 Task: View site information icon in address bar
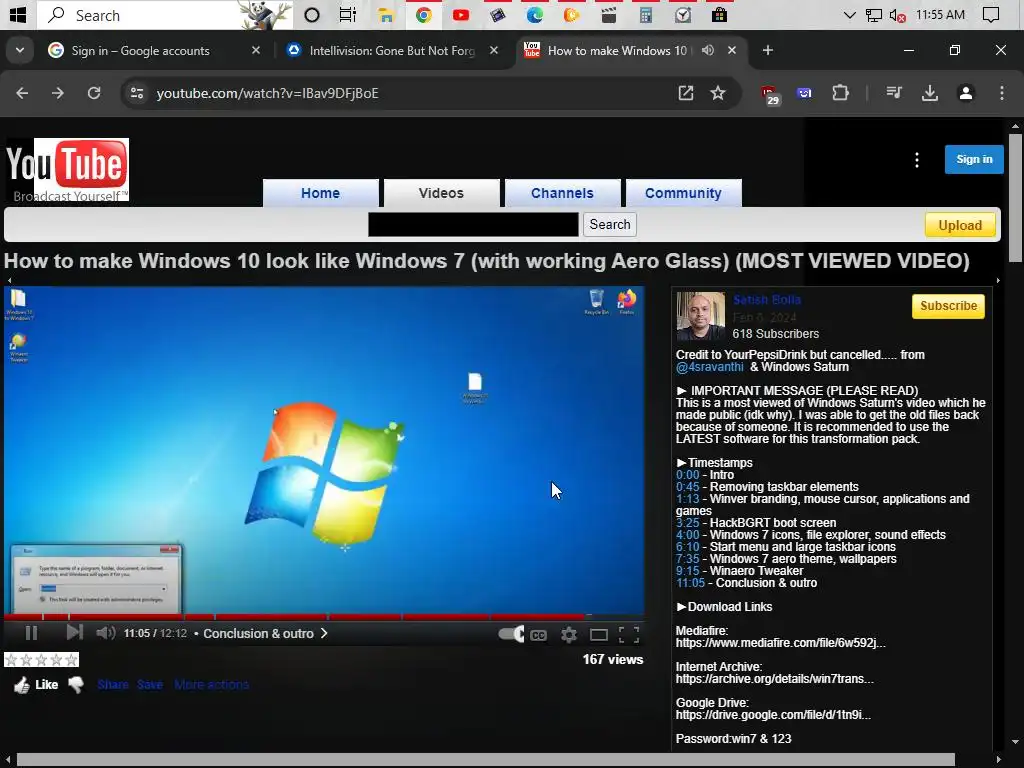[x=136, y=93]
